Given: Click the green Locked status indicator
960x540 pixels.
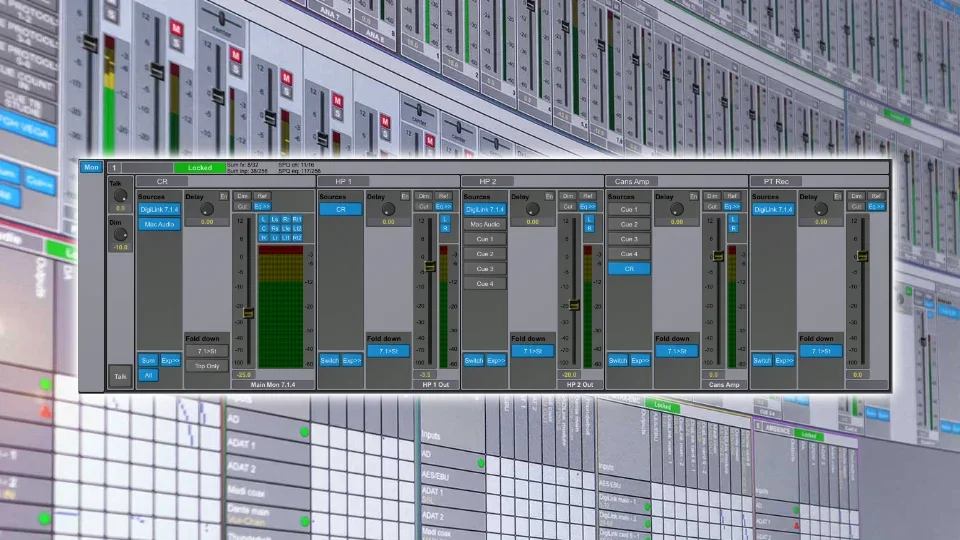Looking at the screenshot, I should coord(200,168).
